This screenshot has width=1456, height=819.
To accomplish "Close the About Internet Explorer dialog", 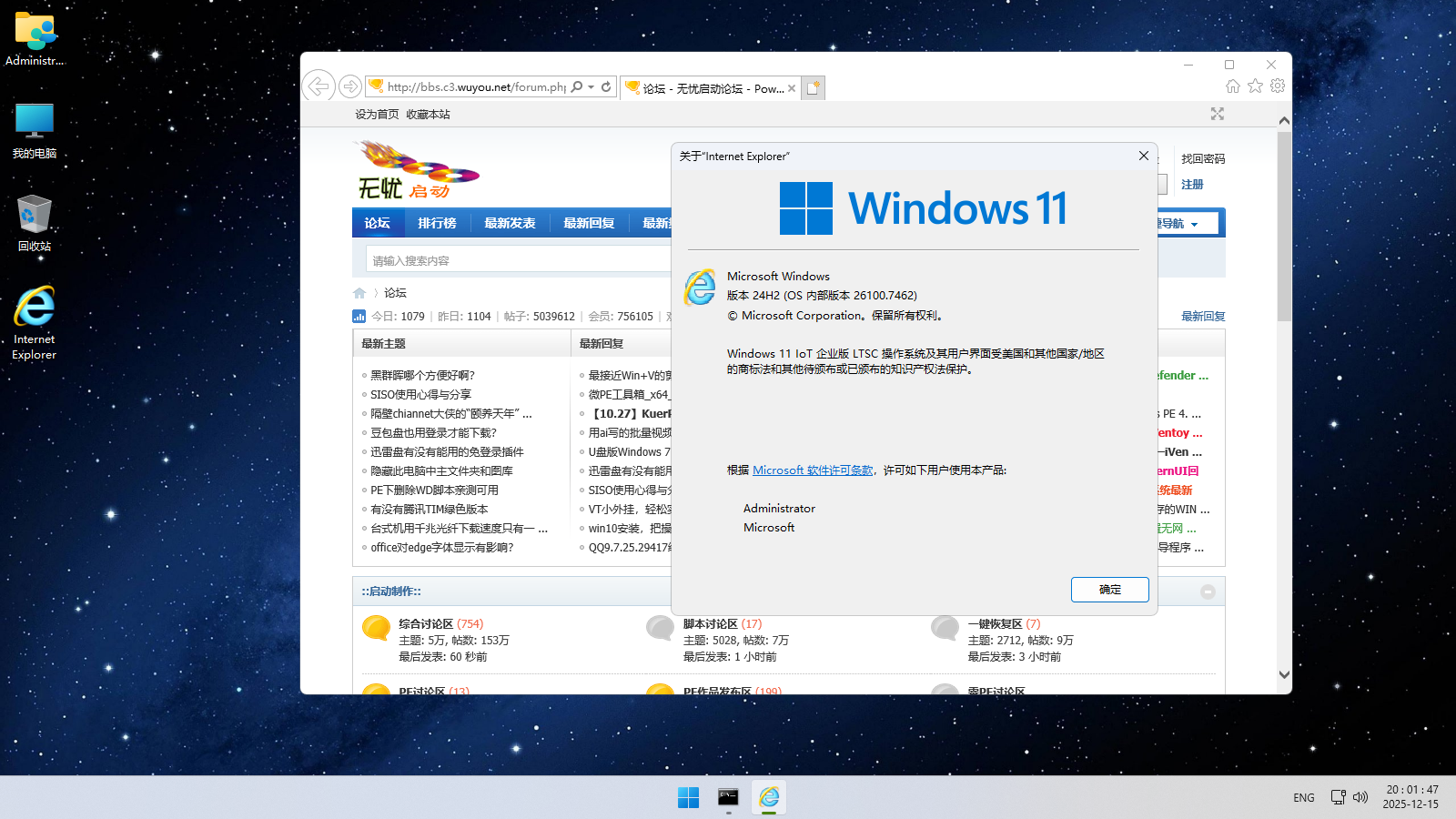I will (x=1144, y=156).
